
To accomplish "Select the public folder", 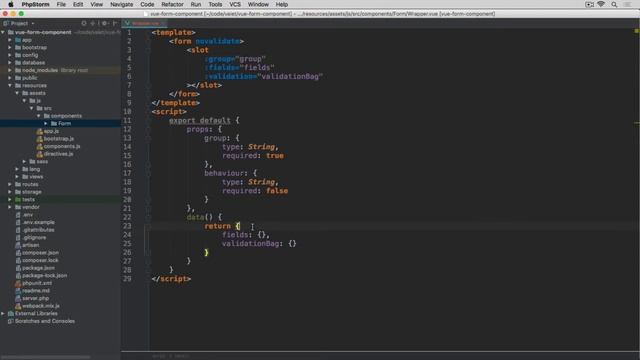I will (29, 78).
